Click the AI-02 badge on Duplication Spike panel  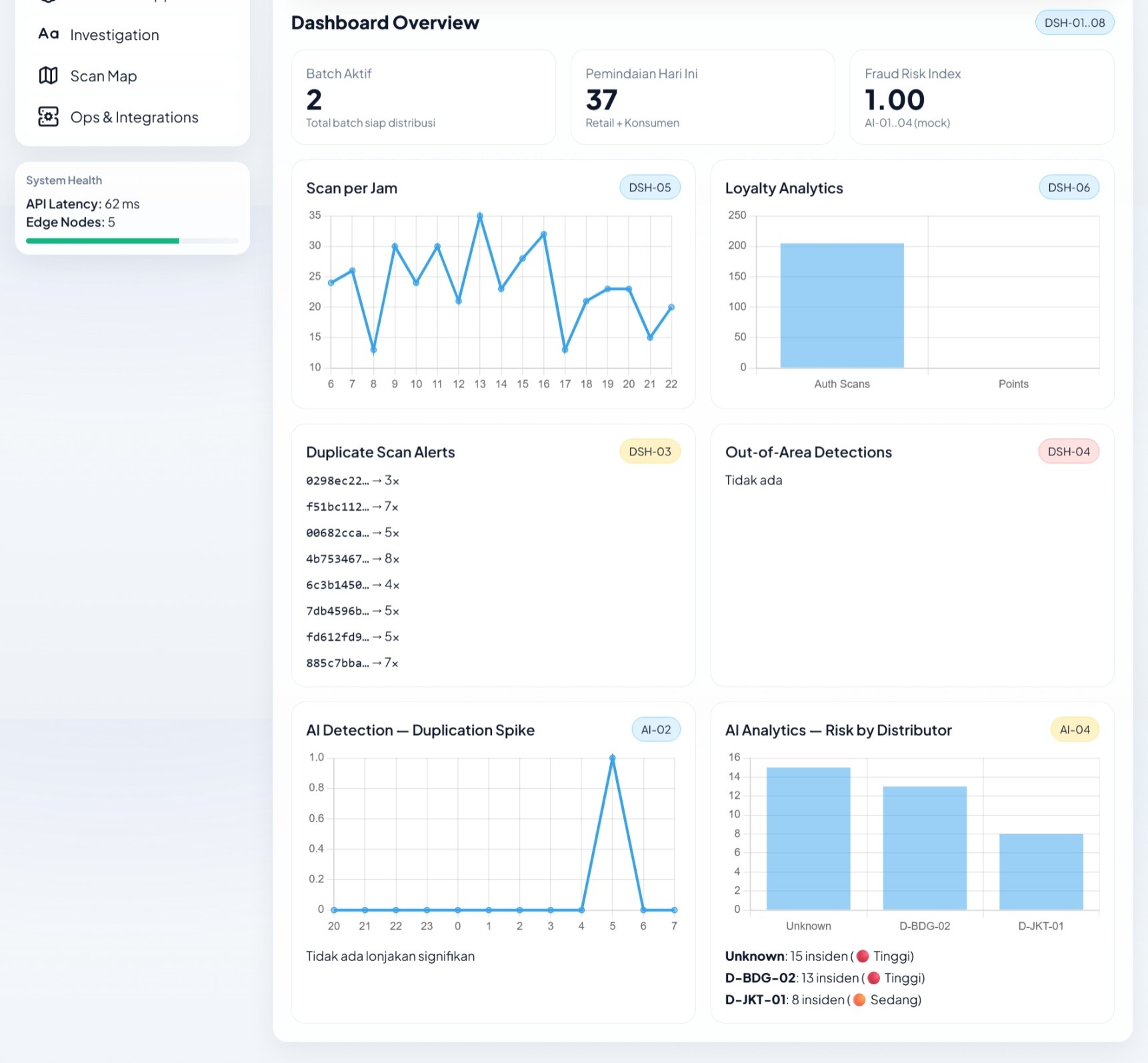(655, 730)
